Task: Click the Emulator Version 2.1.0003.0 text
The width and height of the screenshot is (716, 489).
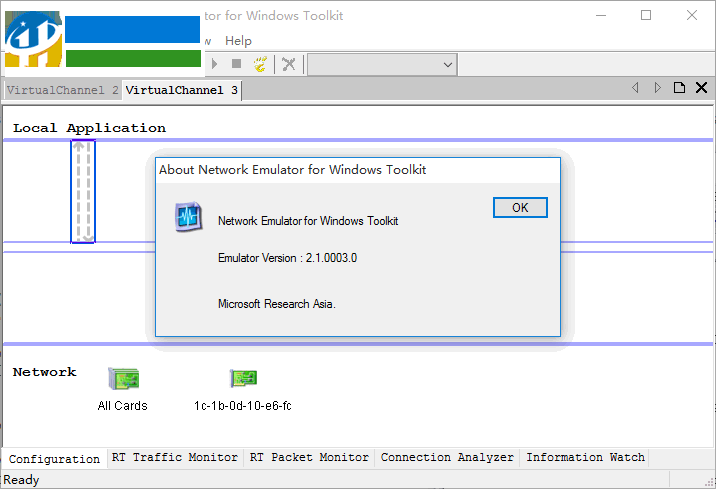Action: click(x=287, y=258)
